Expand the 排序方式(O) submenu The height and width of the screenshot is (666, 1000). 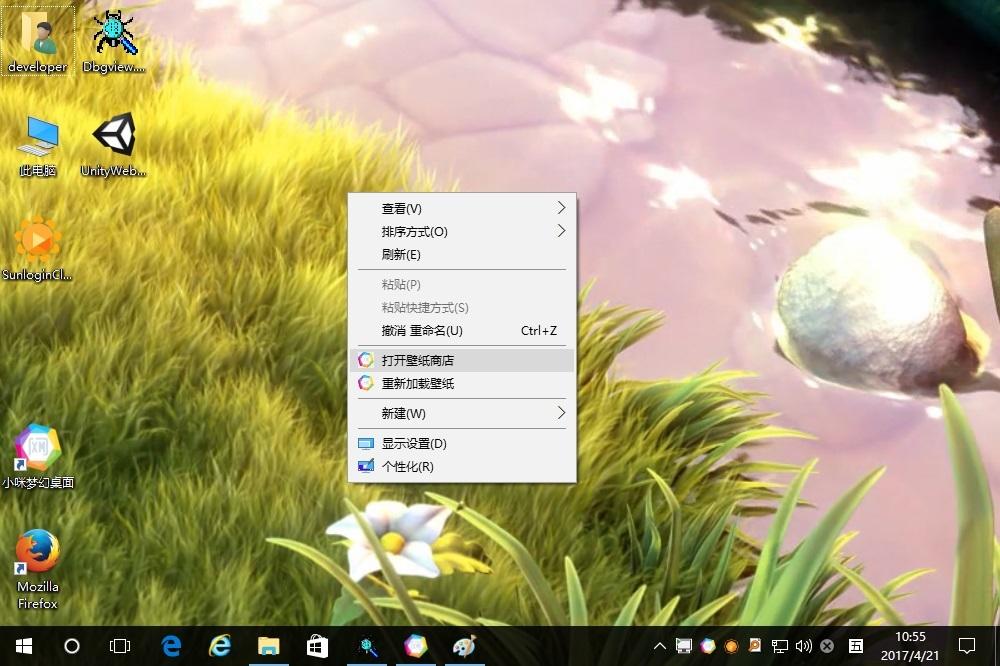(x=462, y=232)
